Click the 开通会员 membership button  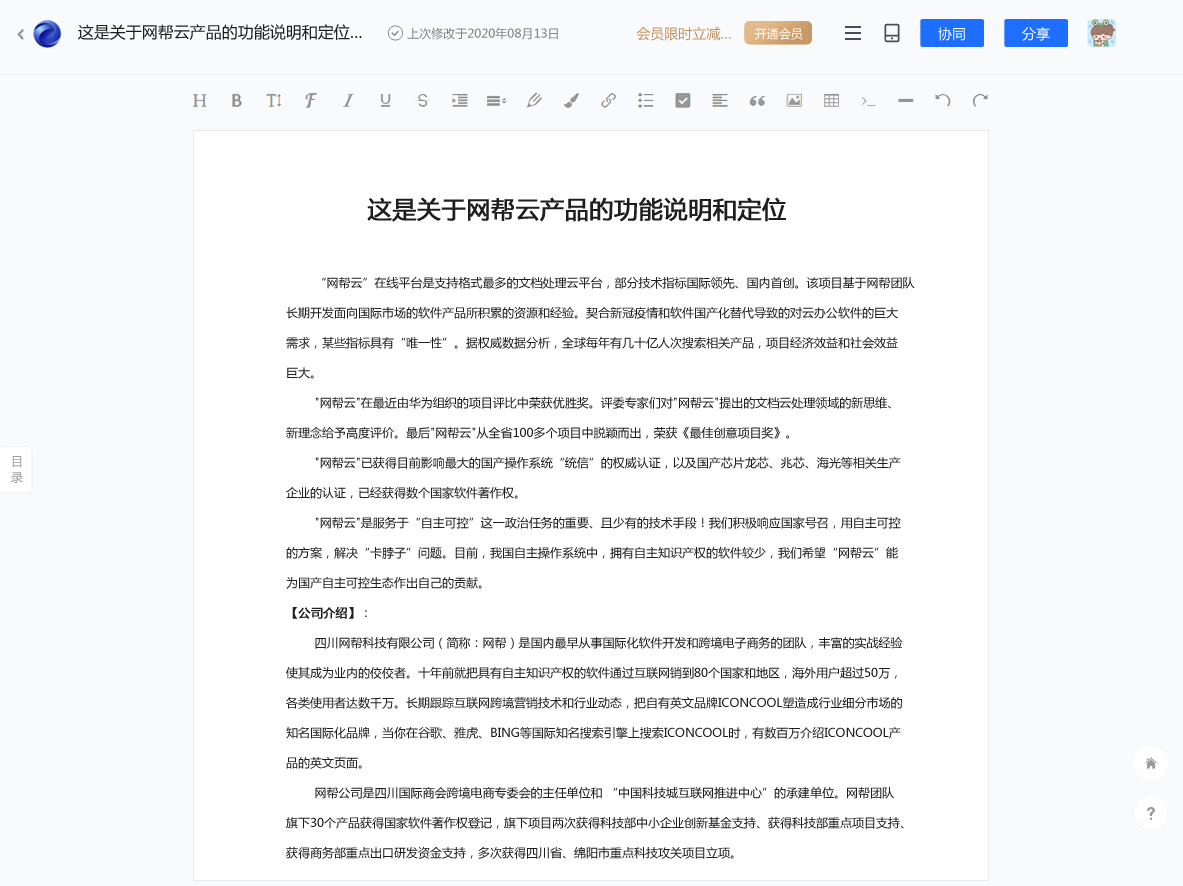[778, 33]
